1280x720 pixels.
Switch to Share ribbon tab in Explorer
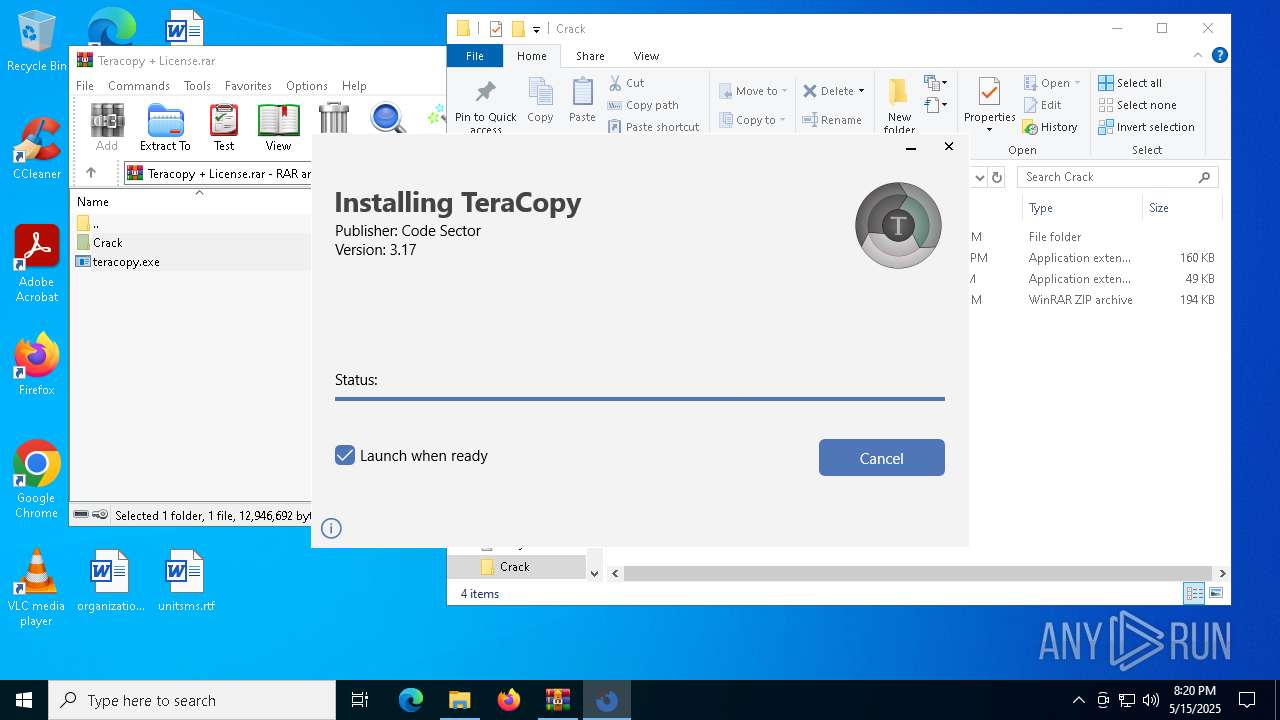tap(590, 56)
